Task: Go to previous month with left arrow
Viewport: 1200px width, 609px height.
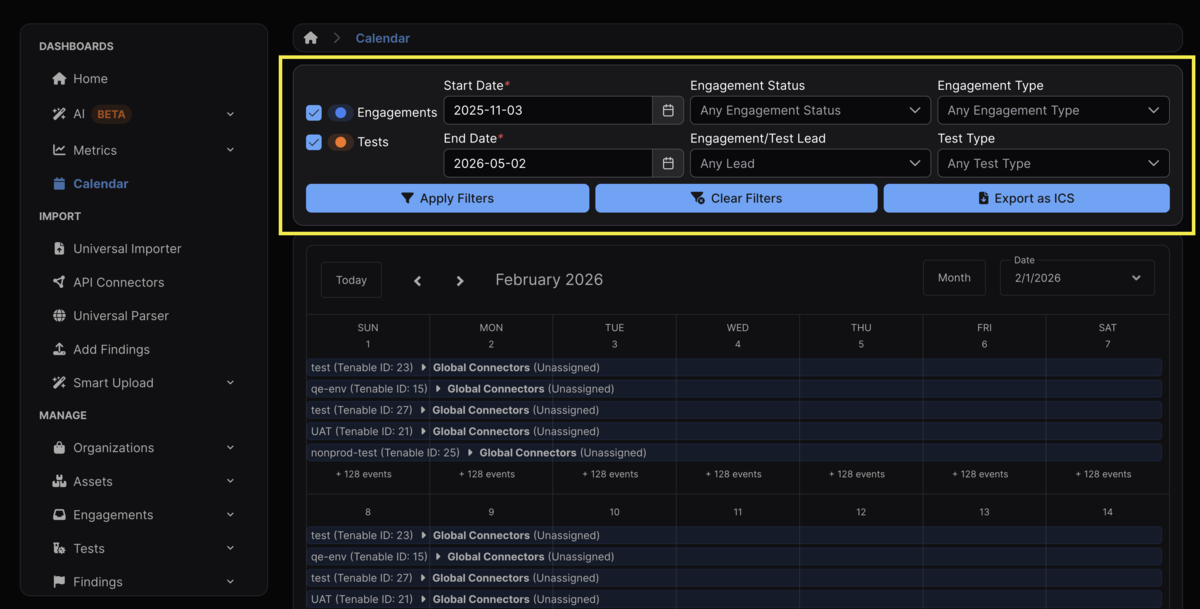Action: tap(418, 281)
